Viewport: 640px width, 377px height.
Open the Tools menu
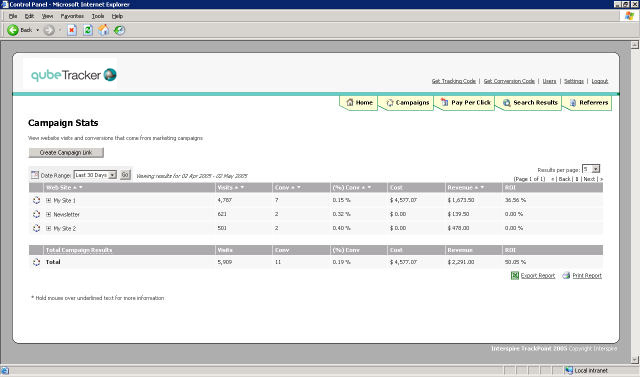click(x=98, y=16)
